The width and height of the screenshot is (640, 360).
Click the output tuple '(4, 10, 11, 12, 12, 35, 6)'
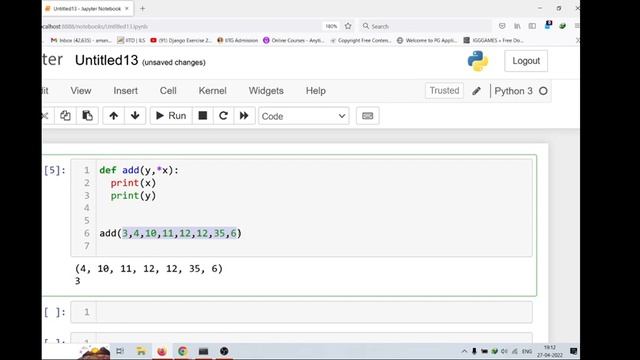[149, 269]
